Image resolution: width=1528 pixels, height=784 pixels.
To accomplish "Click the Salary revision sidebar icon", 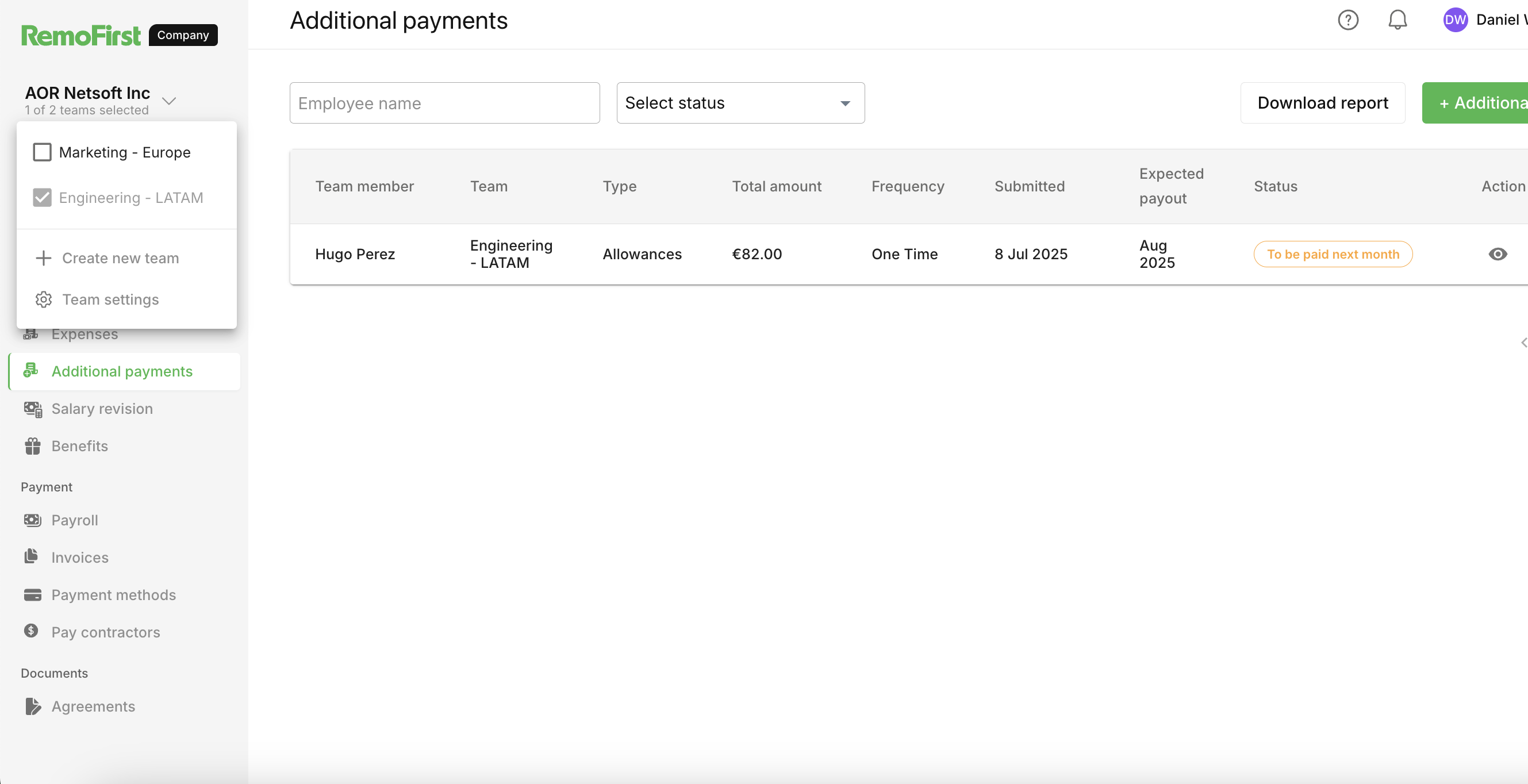I will pos(33,409).
